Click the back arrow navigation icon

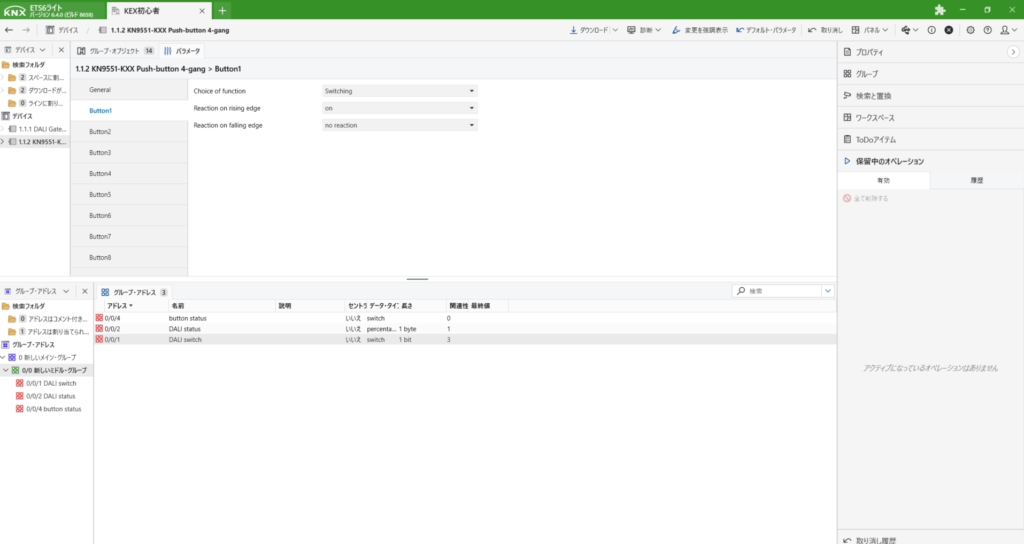coord(9,30)
